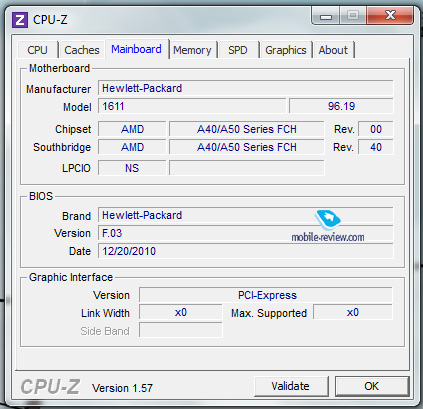
Task: Open the Caches tab
Action: point(82,50)
